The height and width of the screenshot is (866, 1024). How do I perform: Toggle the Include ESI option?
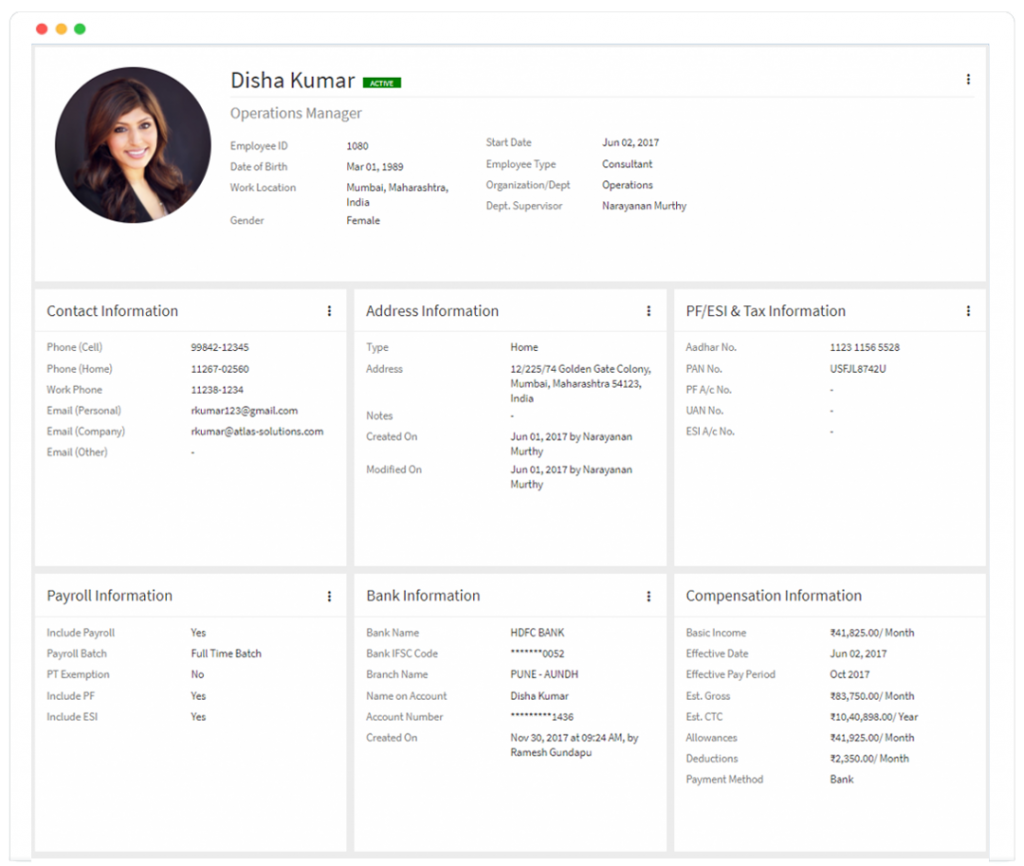(197, 716)
